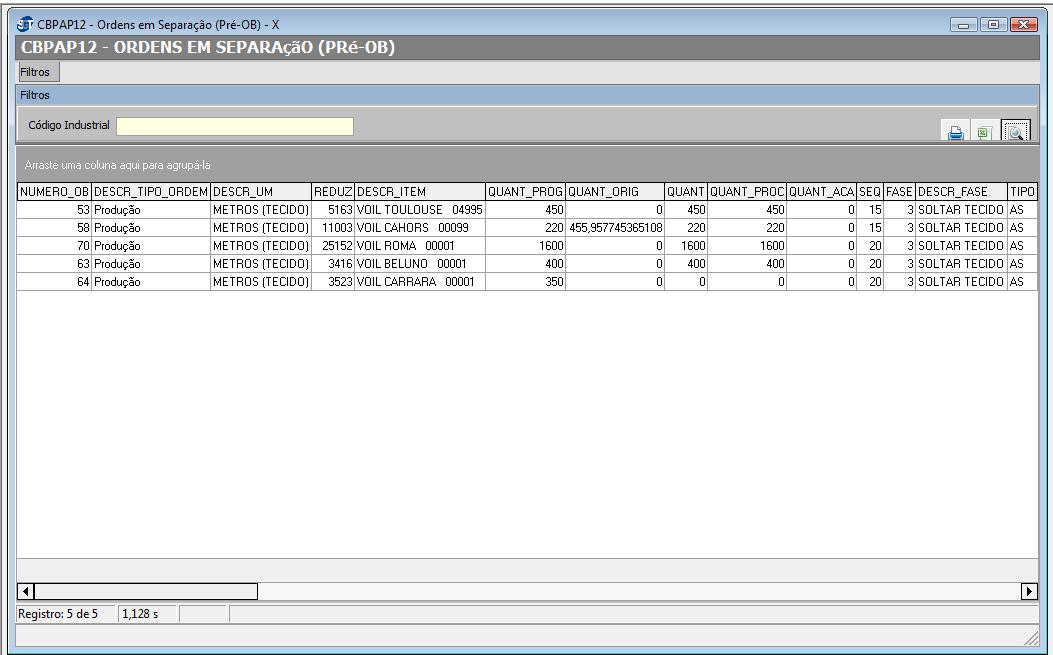Click the horizontal scrollbar thumb
The width and height of the screenshot is (1053, 655).
146,591
